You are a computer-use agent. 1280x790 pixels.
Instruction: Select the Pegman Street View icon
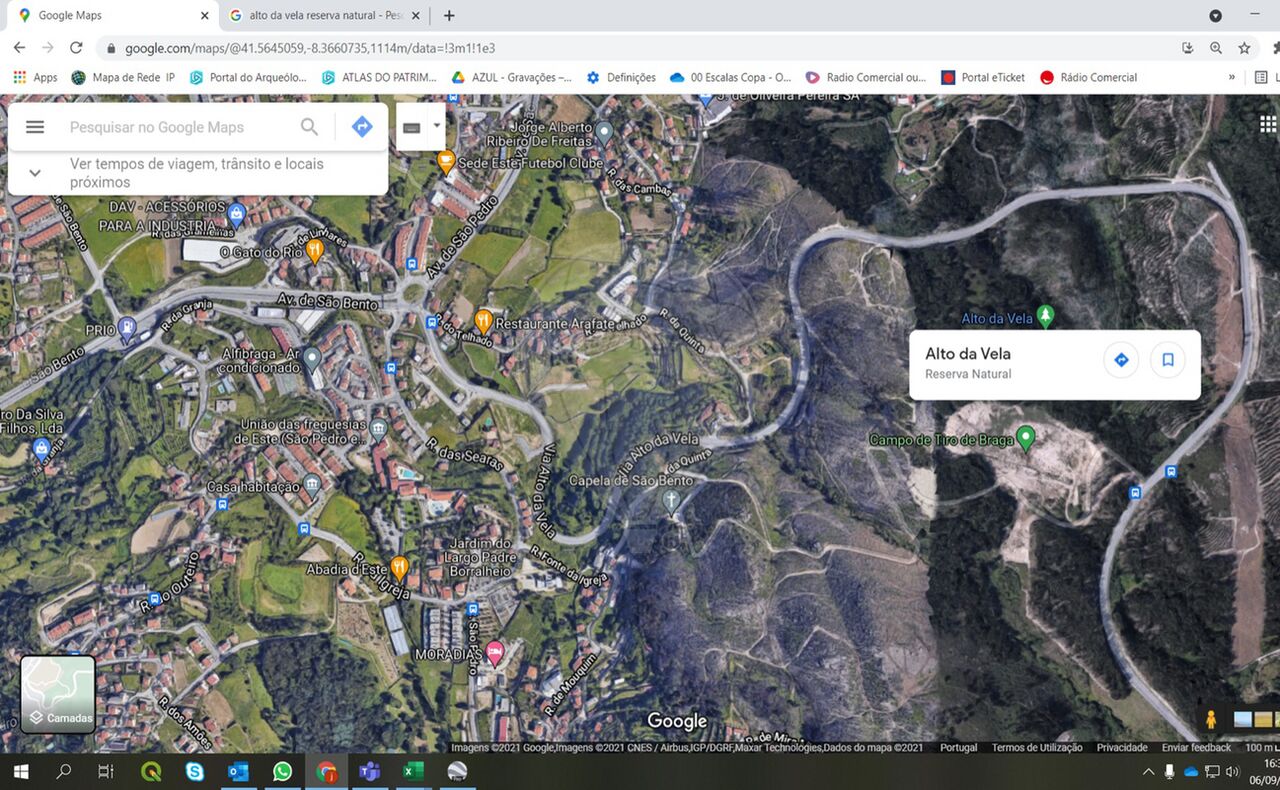pyautogui.click(x=1211, y=719)
